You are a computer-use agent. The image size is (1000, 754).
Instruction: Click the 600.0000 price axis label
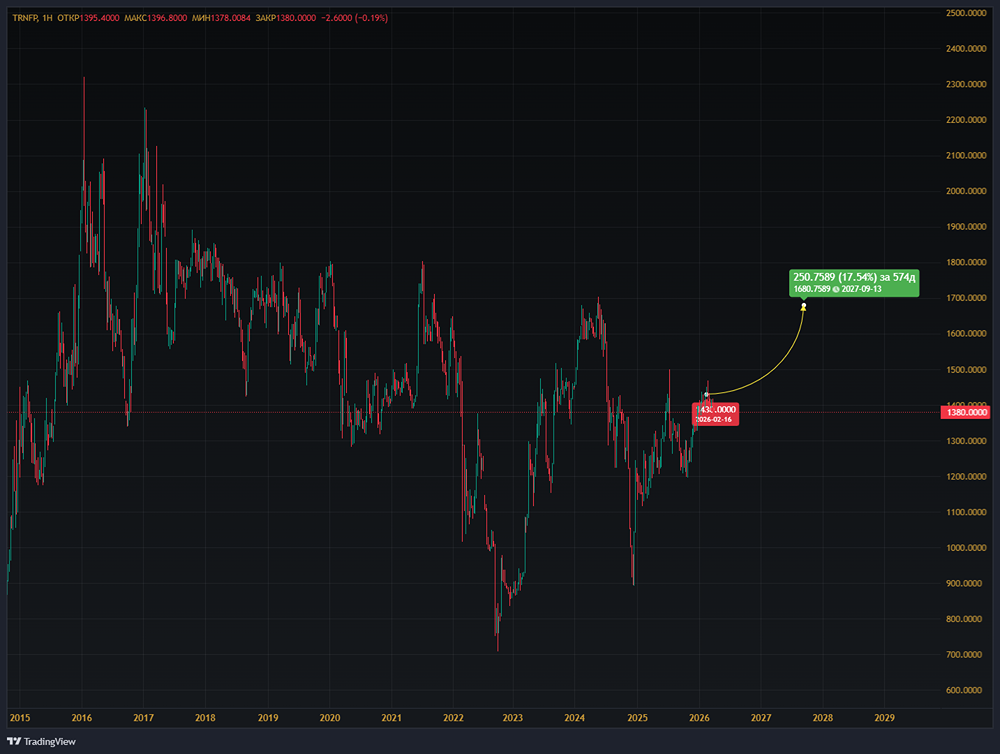964,690
